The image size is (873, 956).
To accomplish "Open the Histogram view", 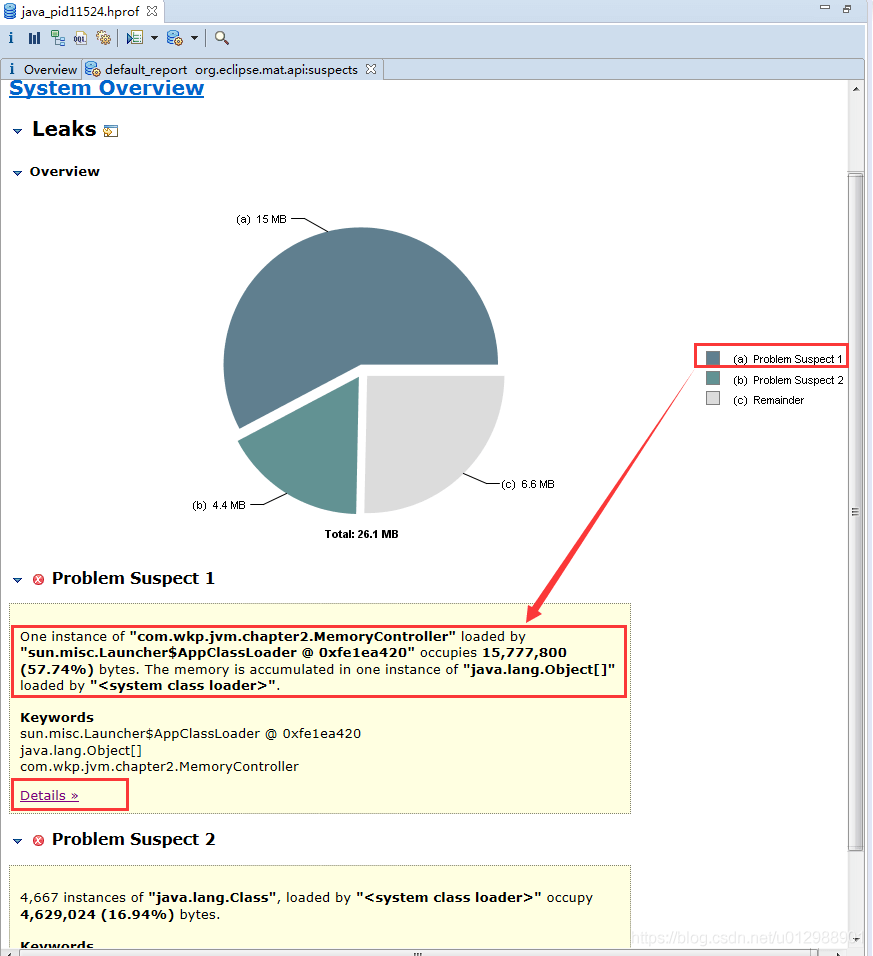I will click(x=34, y=38).
